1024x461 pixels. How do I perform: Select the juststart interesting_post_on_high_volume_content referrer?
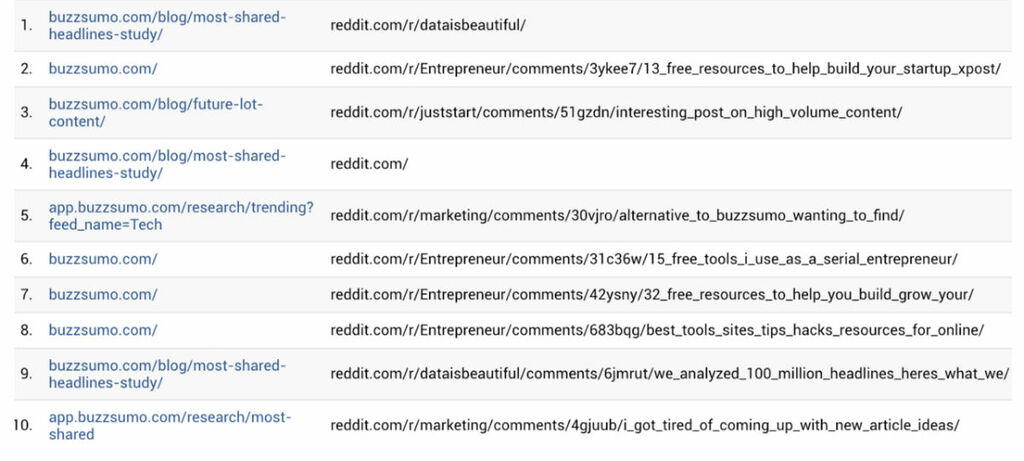coord(616,112)
